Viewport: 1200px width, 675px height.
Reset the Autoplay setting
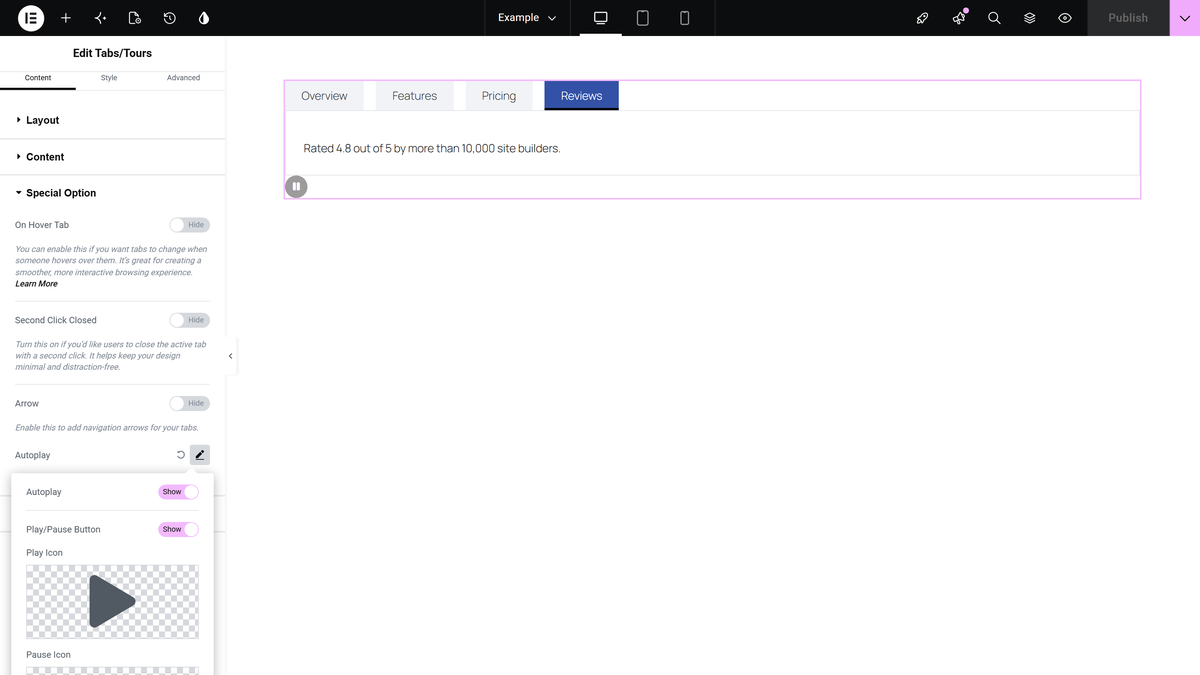point(181,455)
